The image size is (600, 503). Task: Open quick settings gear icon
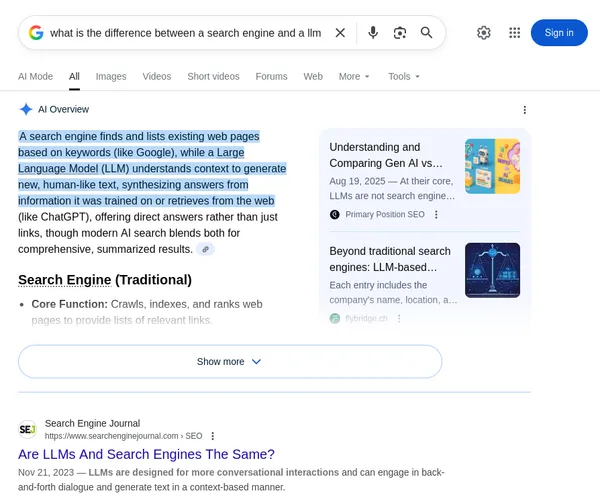click(484, 33)
